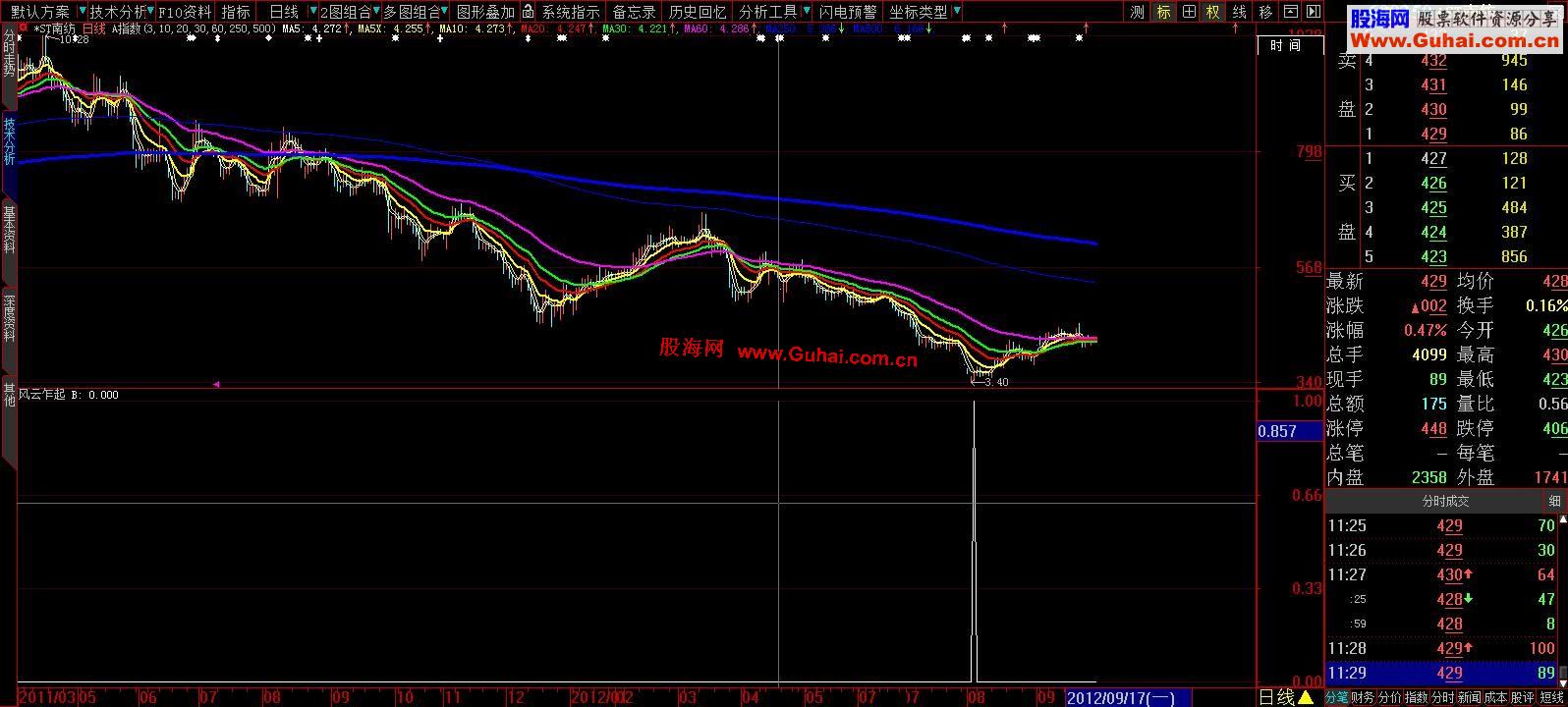
Task: Click the 总手 value 4099
Action: point(1429,354)
